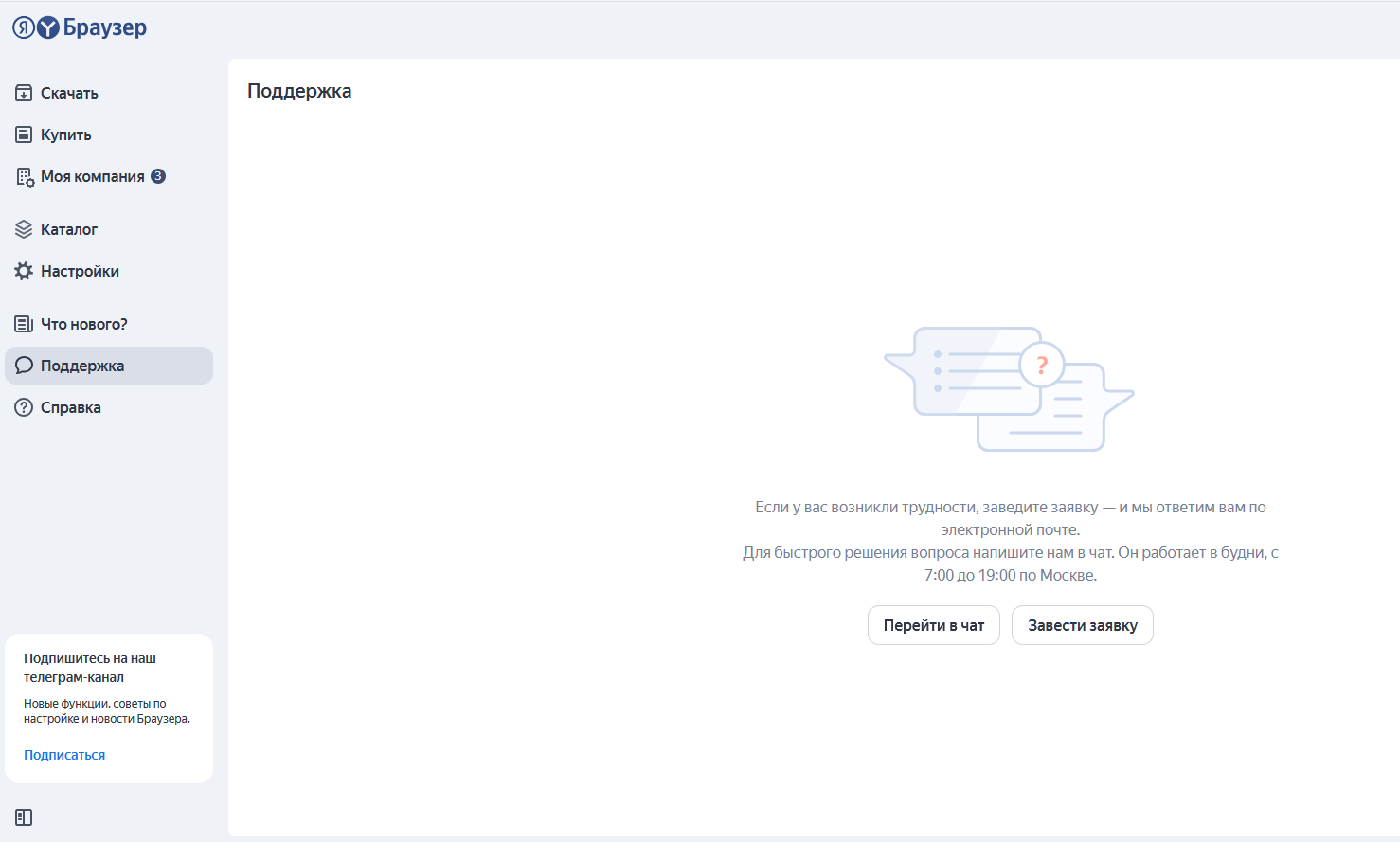Open settings via the gear icon

[x=24, y=271]
